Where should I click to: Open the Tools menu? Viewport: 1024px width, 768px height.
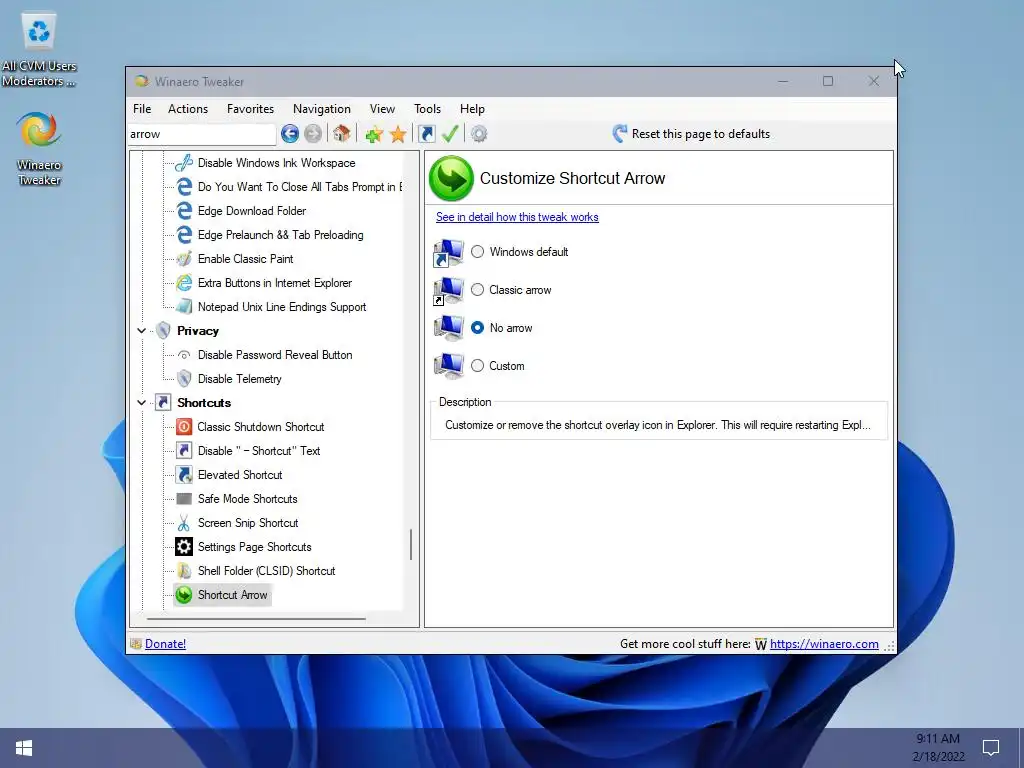tap(427, 109)
